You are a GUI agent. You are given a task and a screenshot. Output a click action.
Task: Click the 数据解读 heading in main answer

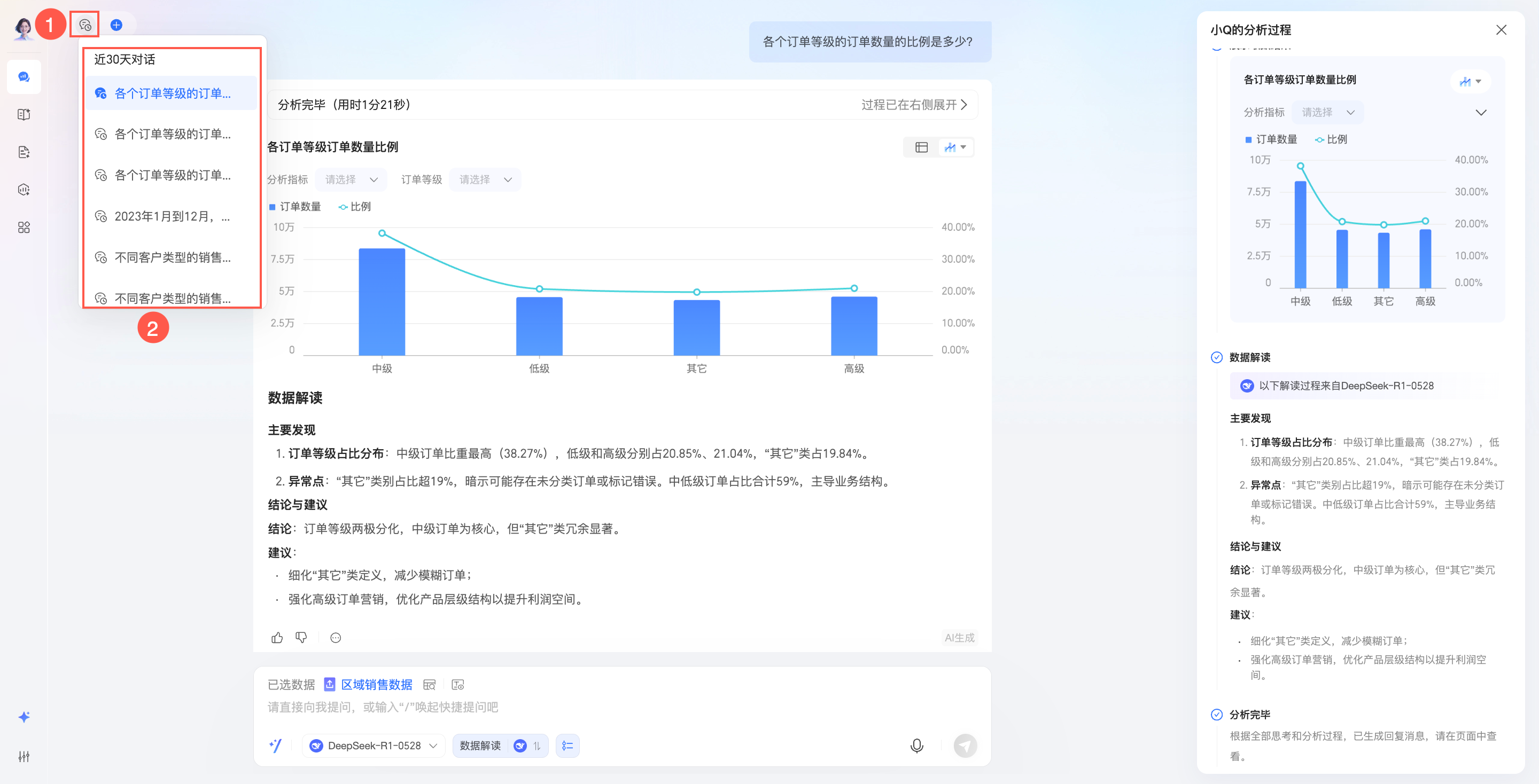pos(295,398)
